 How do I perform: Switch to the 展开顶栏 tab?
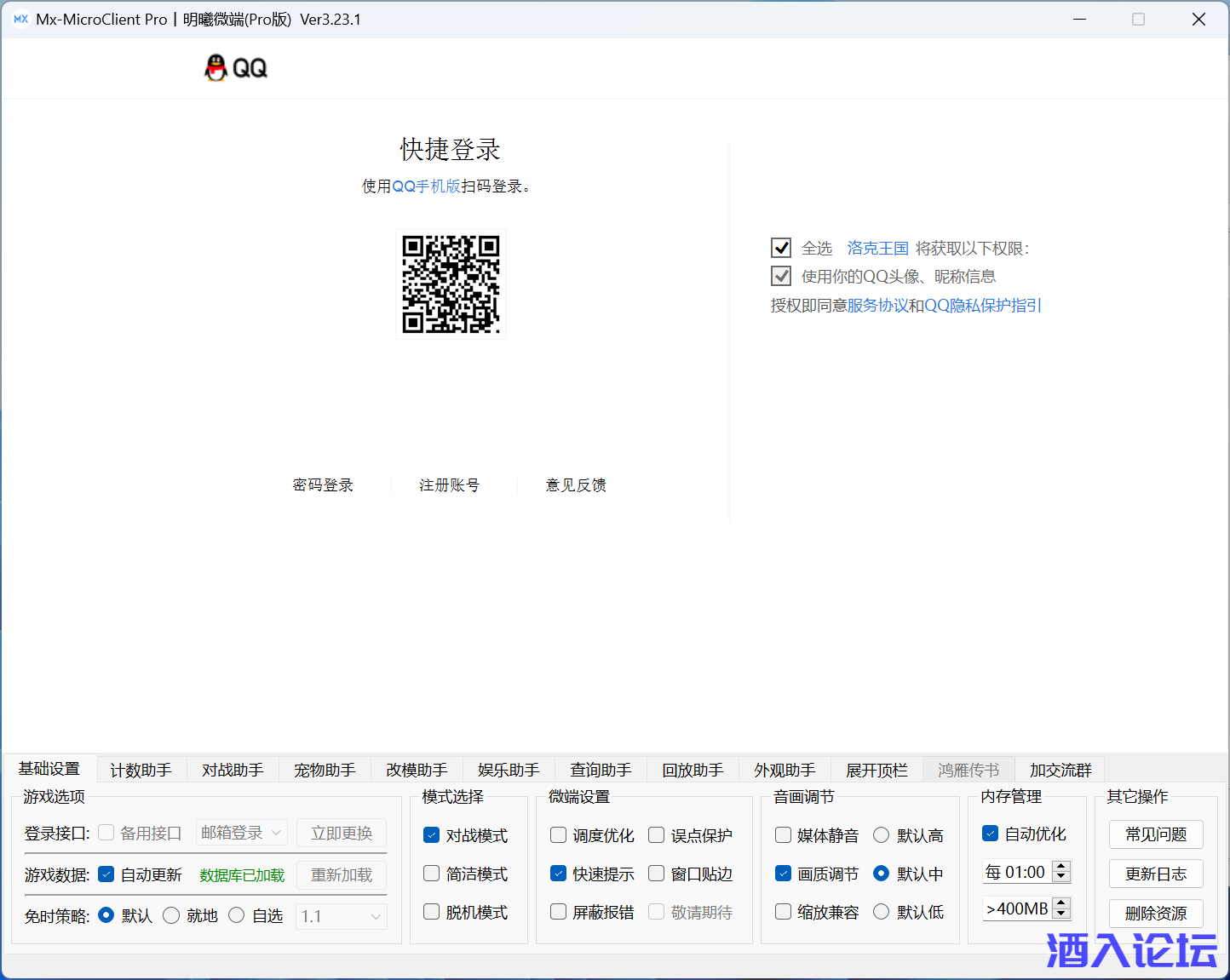[877, 770]
